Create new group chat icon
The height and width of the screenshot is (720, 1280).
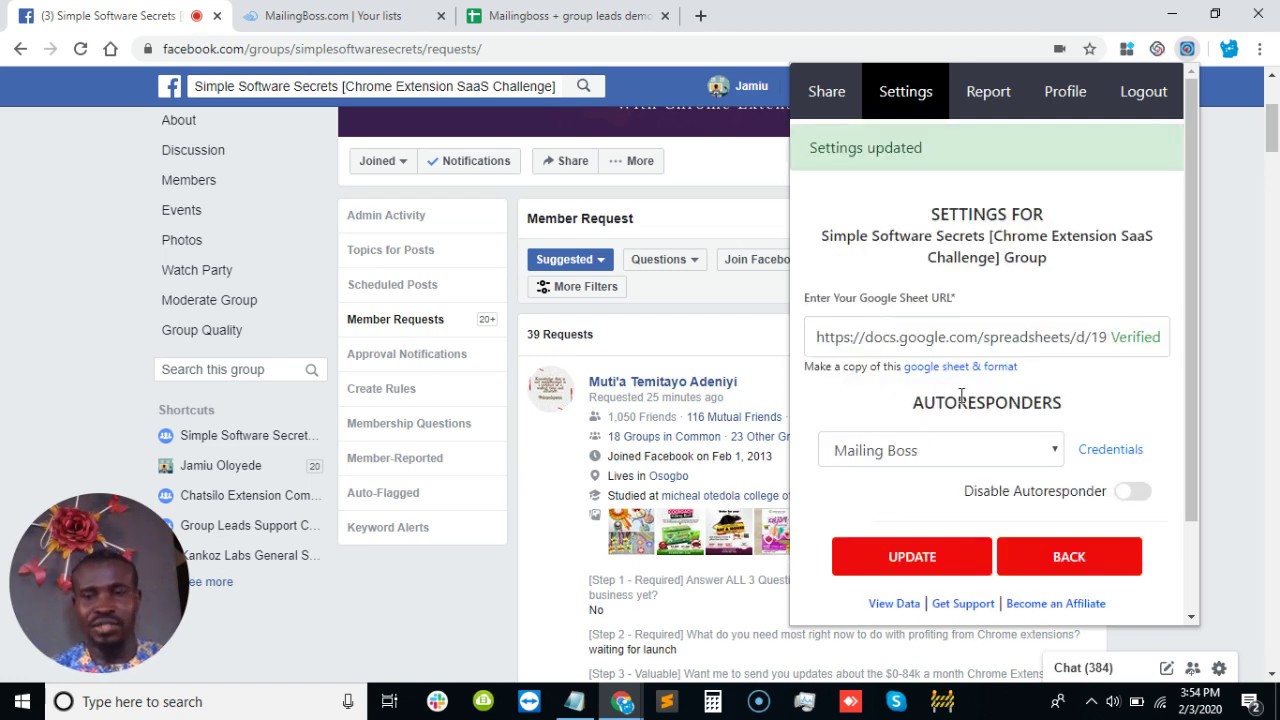pos(1192,668)
